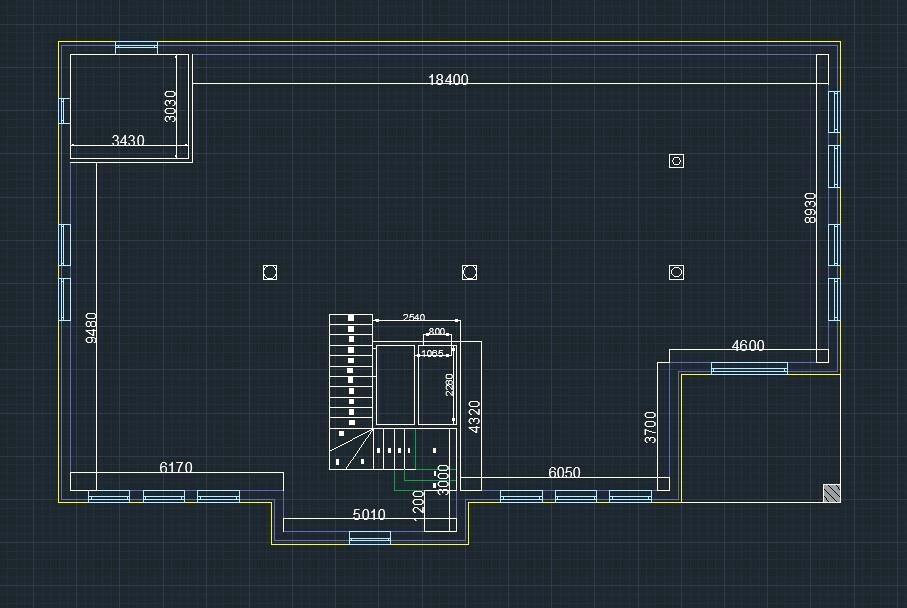Pick the 6050 bottom wall dimension
The height and width of the screenshot is (608, 907).
[564, 473]
